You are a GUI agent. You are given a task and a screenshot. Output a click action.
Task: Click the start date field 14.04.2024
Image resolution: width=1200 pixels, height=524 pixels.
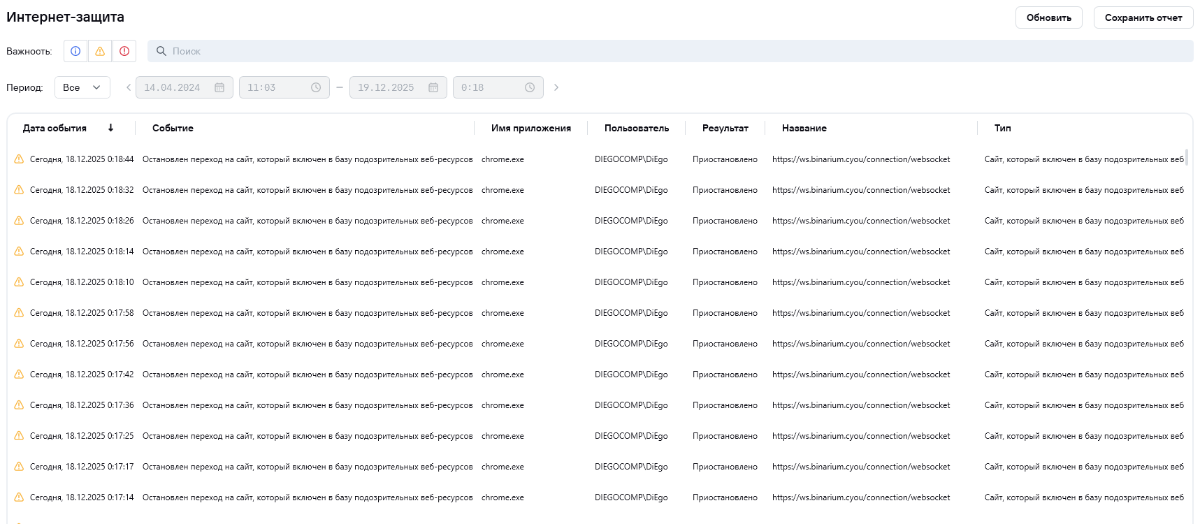coord(173,88)
